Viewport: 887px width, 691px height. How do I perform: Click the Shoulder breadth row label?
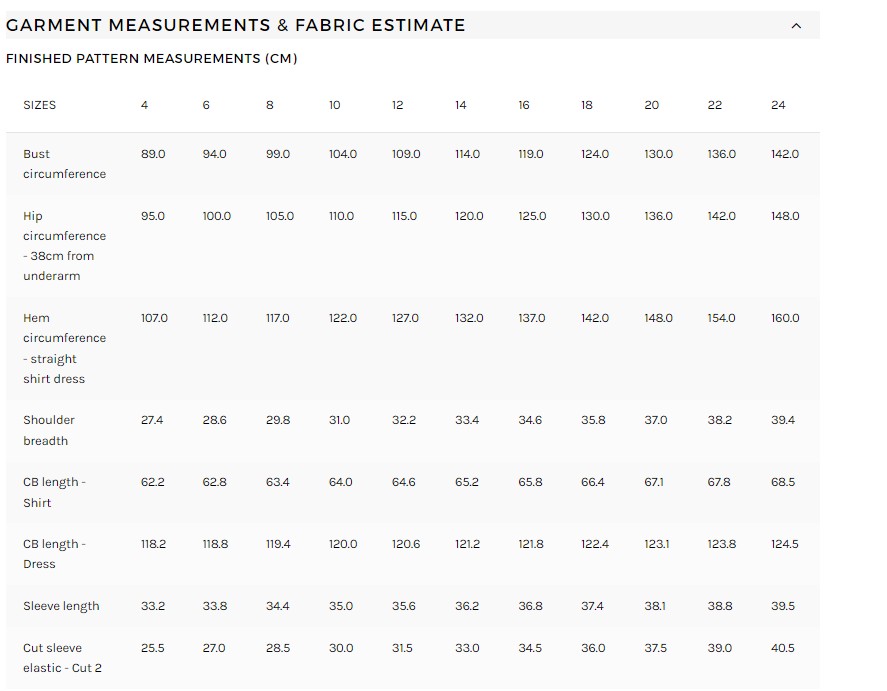49,430
